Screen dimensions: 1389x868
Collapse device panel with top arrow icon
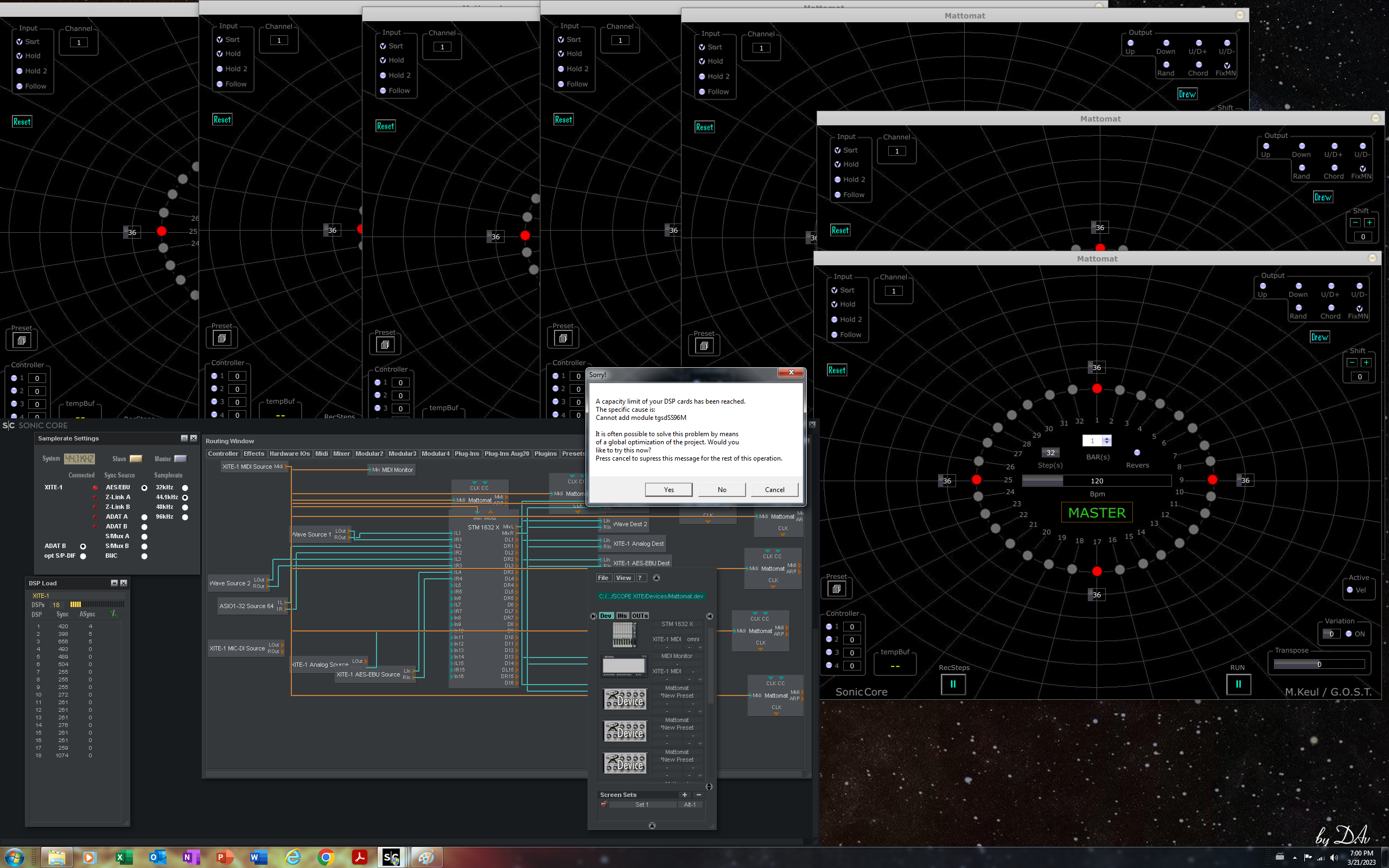pyautogui.click(x=656, y=578)
